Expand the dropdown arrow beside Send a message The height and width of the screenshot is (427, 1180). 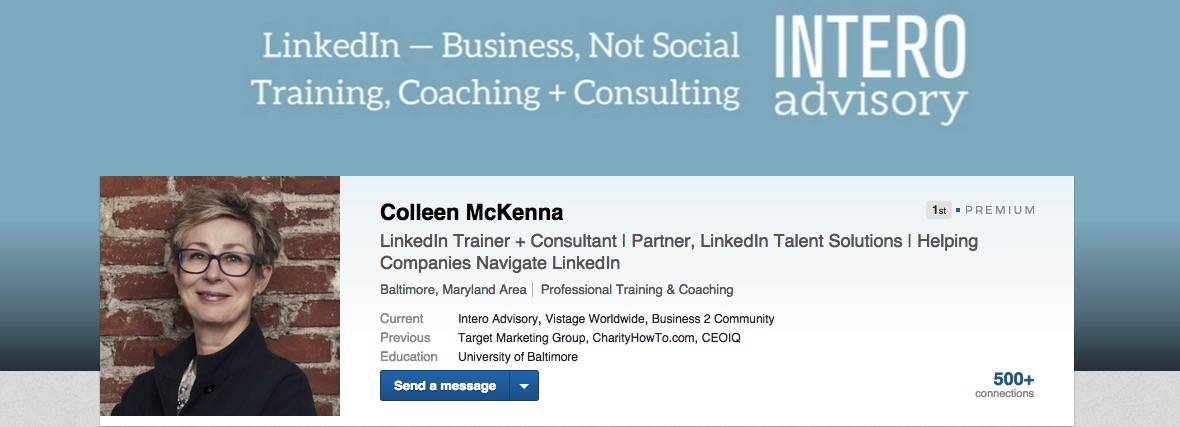tap(524, 386)
